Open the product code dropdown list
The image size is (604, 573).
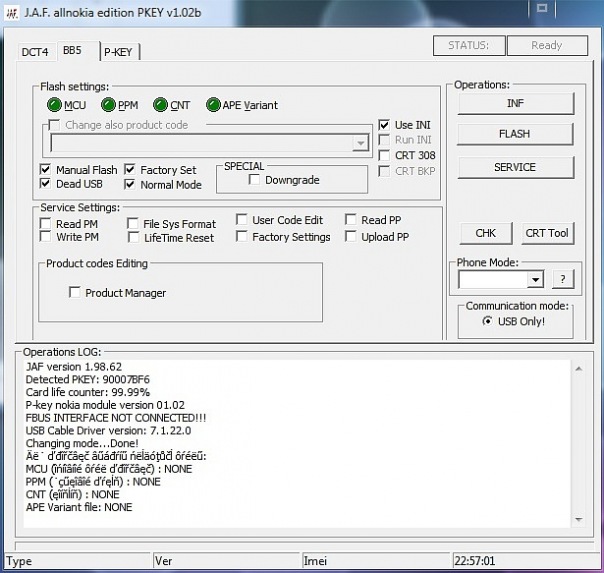point(361,143)
